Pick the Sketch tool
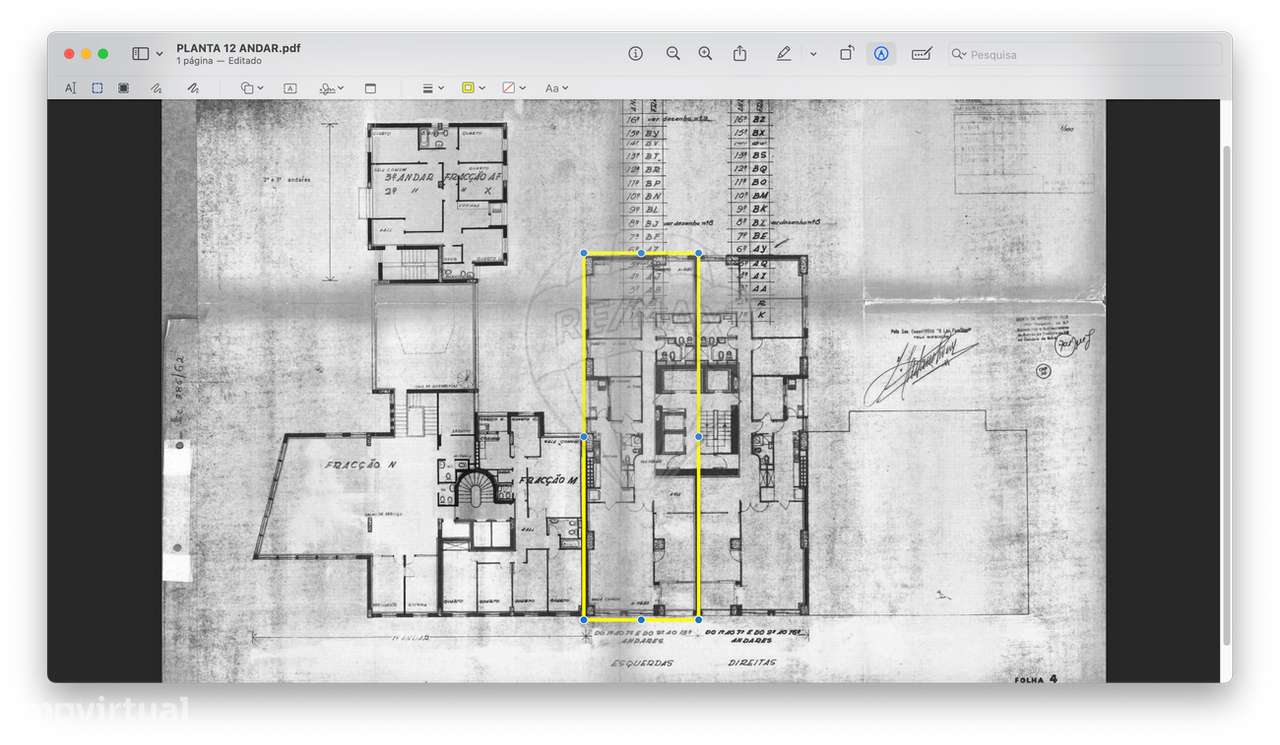The width and height of the screenshot is (1280, 745). pyautogui.click(x=156, y=88)
